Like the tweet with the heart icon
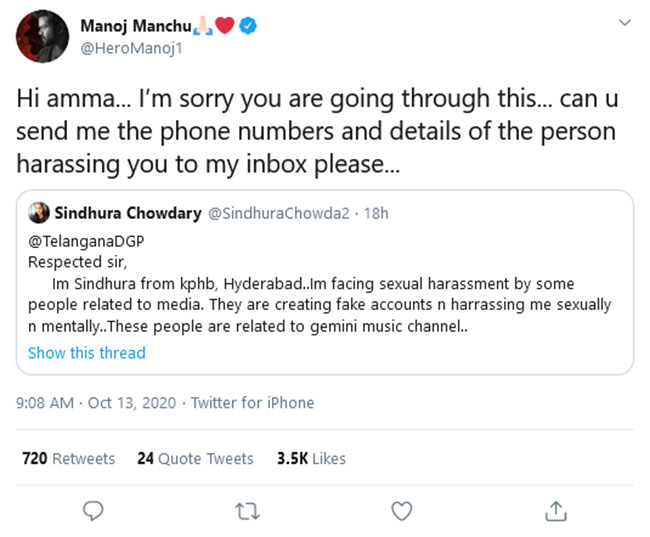Viewport: 650px width, 537px height. pyautogui.click(x=401, y=510)
